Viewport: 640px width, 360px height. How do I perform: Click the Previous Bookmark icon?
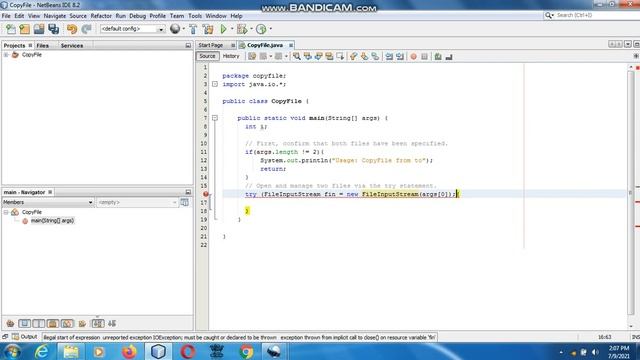[x=353, y=56]
